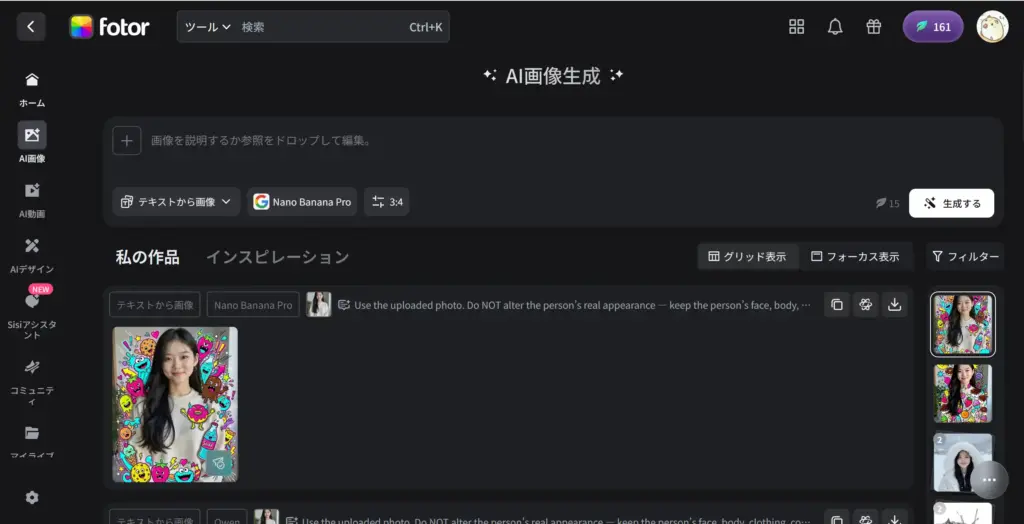Add a reference image with plus button
1024x524 pixels.
[127, 140]
